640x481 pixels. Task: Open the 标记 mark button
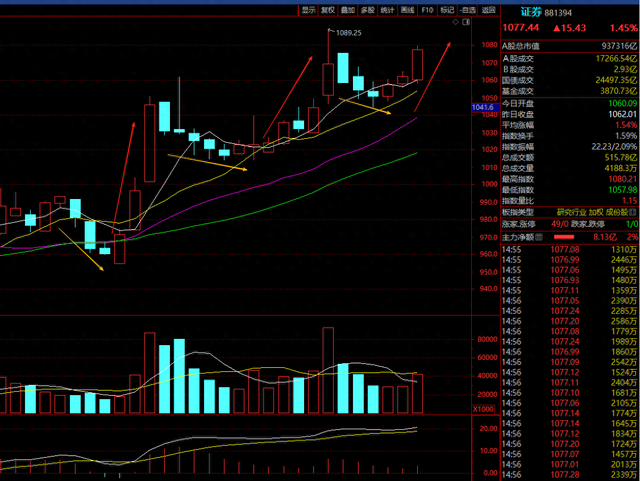coord(447,10)
